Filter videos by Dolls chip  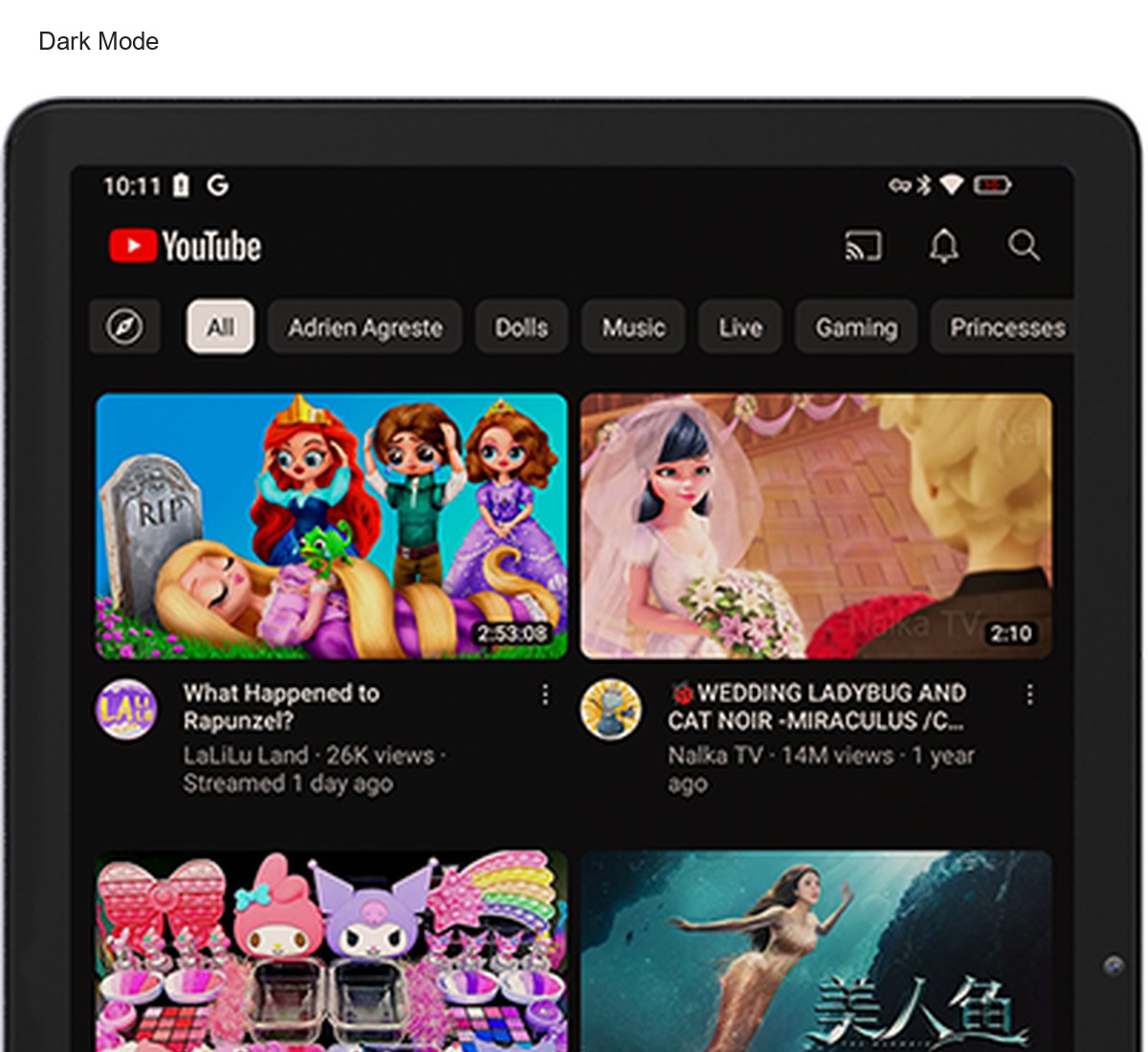point(521,327)
